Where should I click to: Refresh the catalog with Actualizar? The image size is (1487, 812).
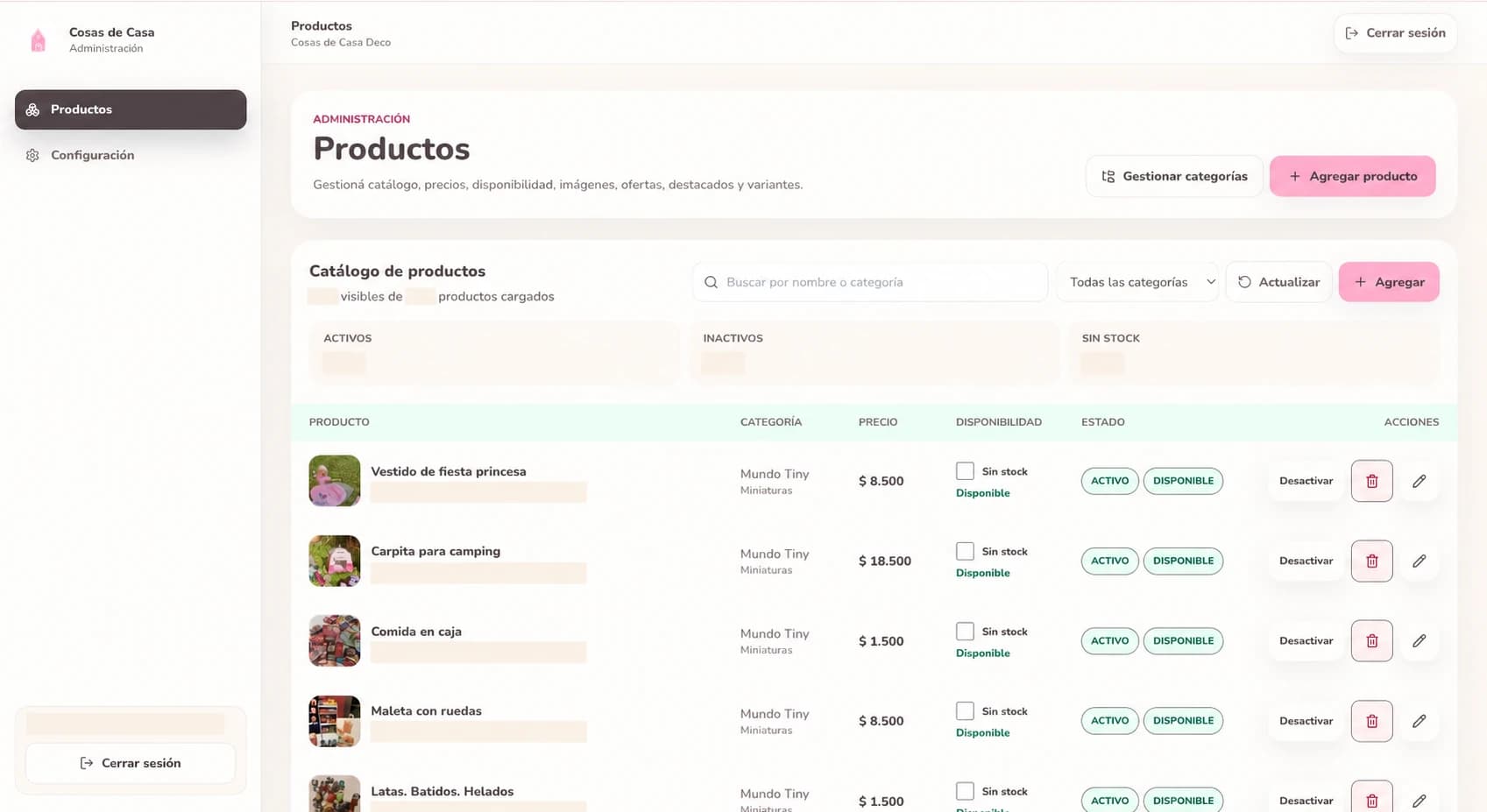[1278, 282]
